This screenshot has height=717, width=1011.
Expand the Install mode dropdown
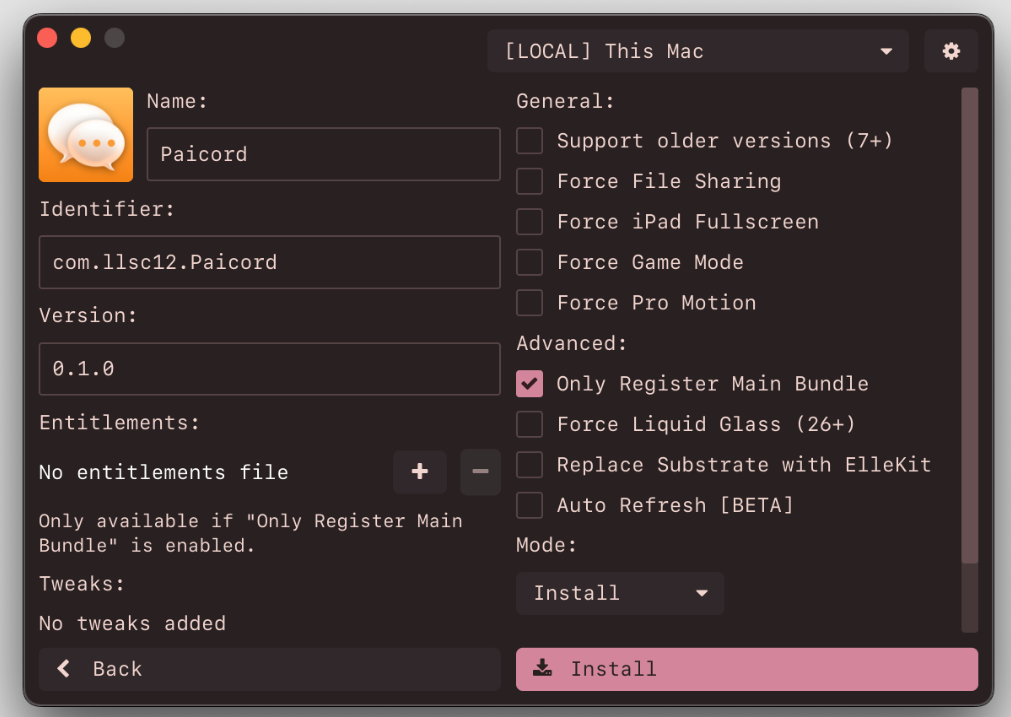point(620,593)
